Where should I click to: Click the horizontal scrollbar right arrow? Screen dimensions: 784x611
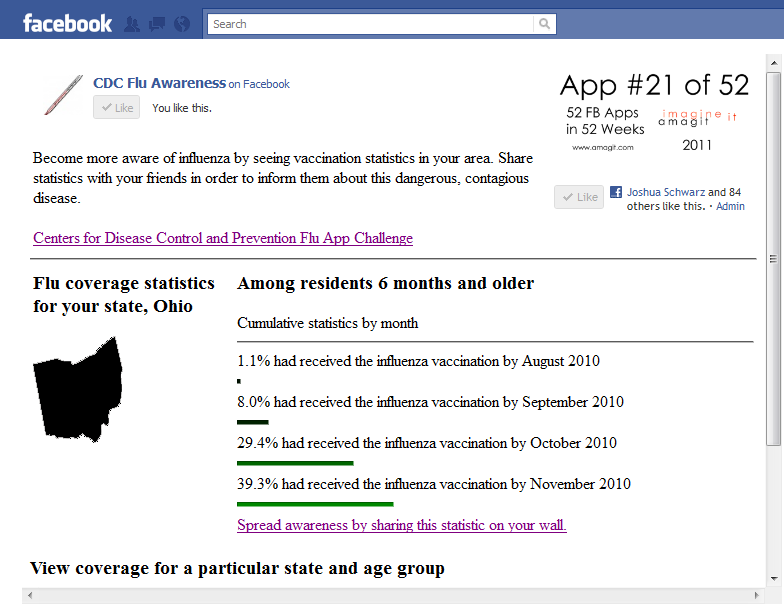coord(756,596)
